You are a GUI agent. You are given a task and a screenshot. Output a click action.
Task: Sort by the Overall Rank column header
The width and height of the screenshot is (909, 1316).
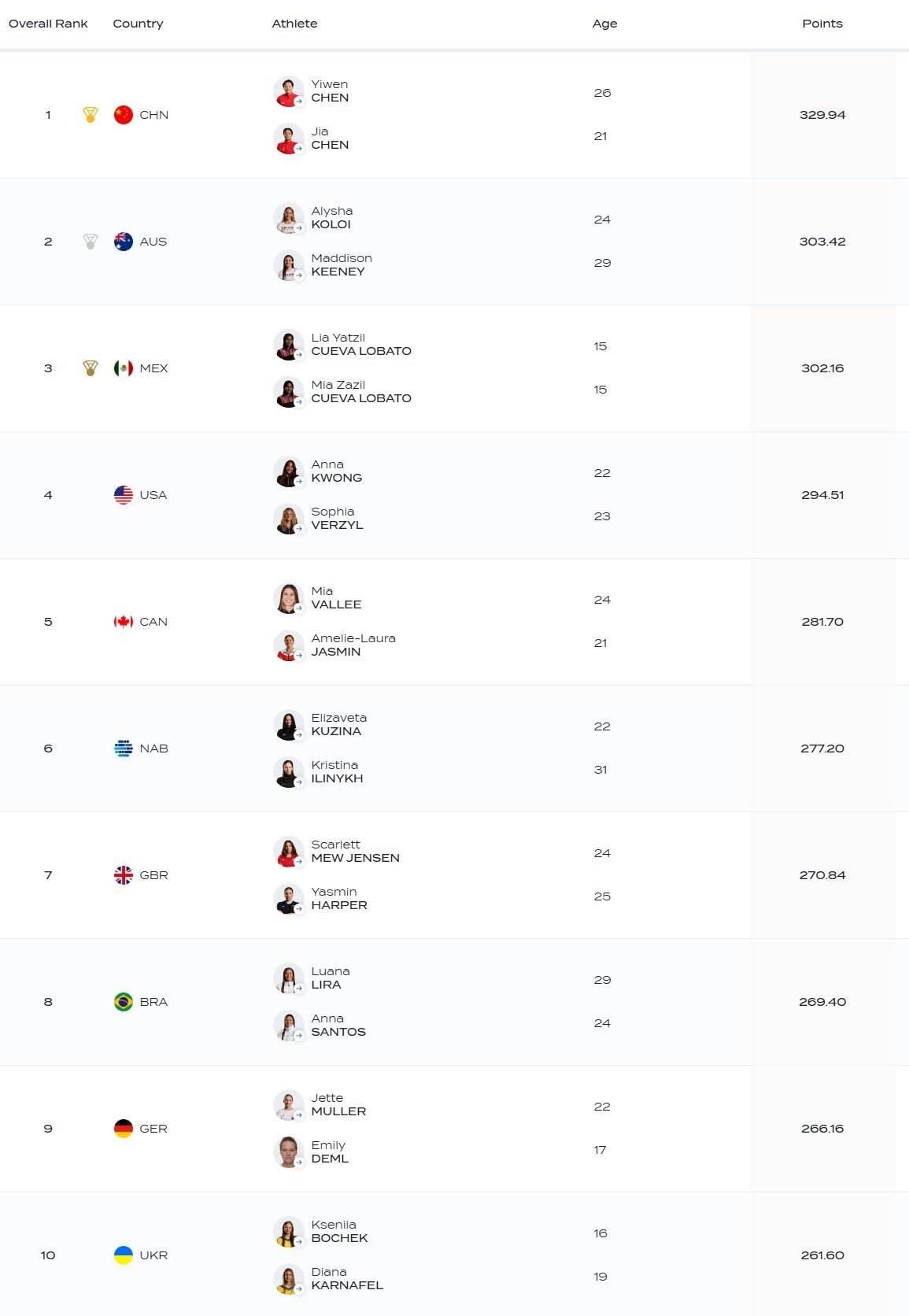48,24
